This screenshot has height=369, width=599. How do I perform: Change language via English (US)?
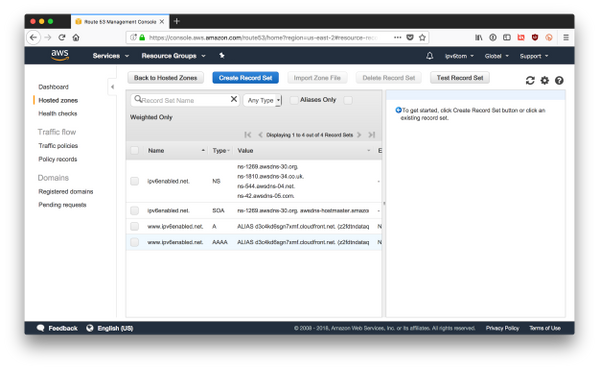tap(110, 328)
